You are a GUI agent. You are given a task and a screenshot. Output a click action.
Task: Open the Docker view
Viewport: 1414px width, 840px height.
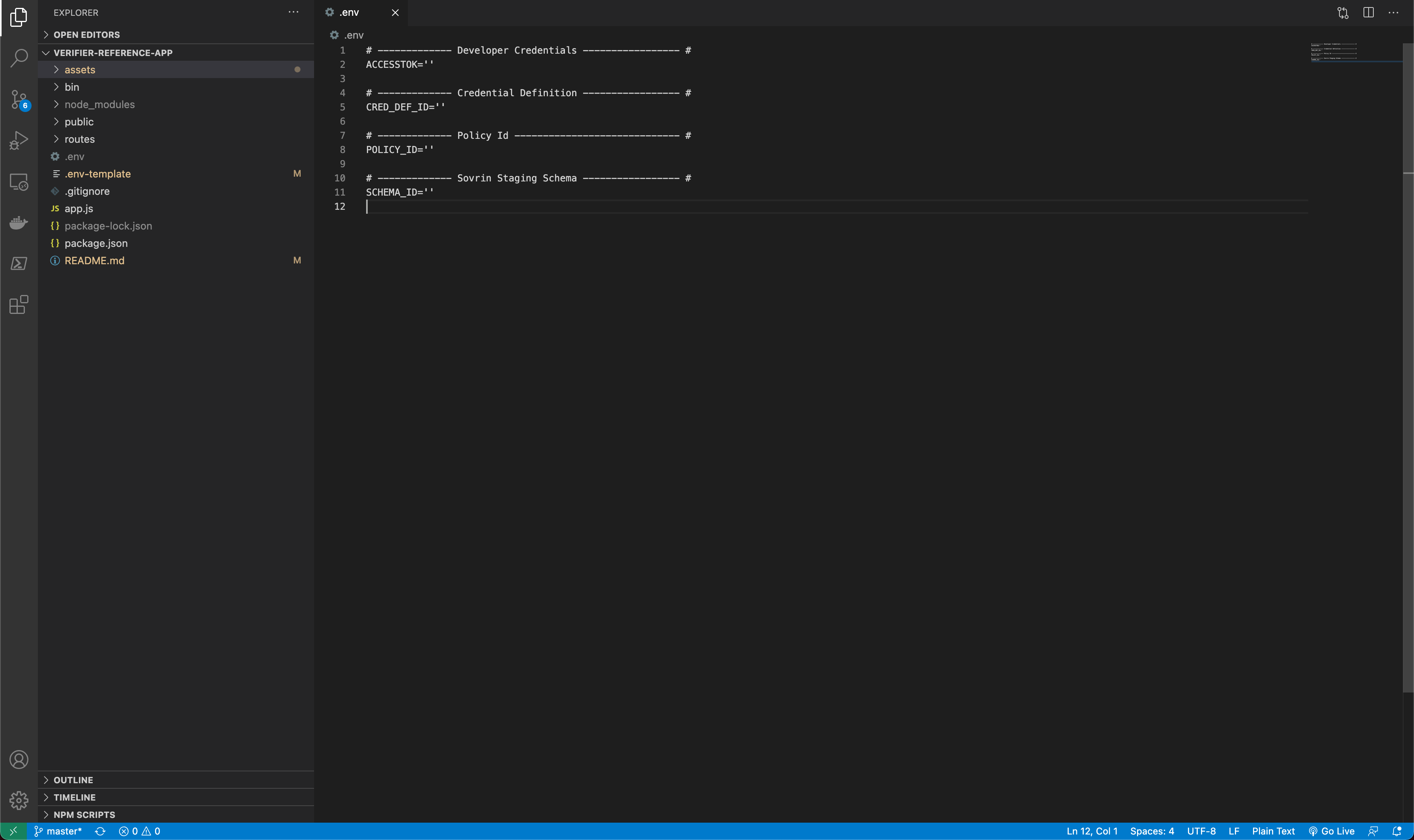point(19,222)
